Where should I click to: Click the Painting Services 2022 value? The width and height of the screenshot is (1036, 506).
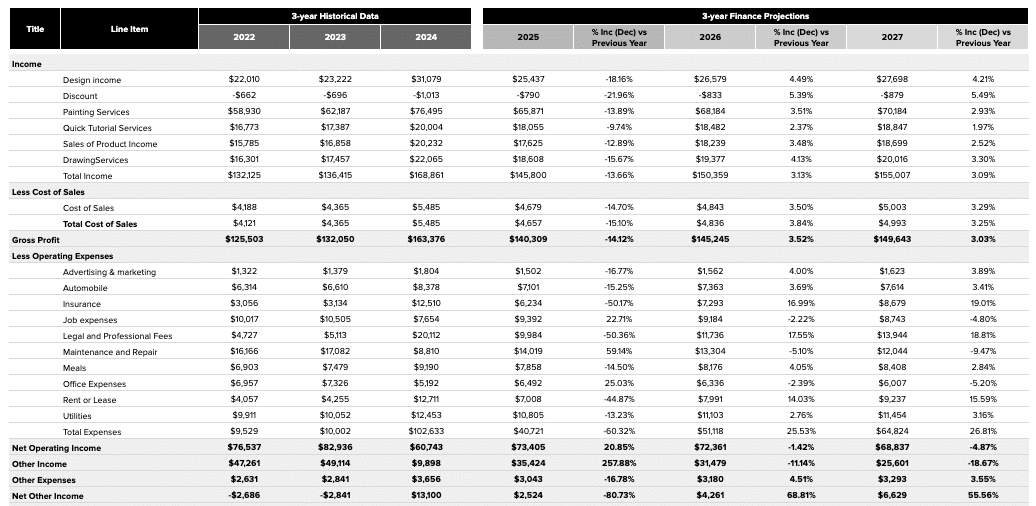click(244, 112)
